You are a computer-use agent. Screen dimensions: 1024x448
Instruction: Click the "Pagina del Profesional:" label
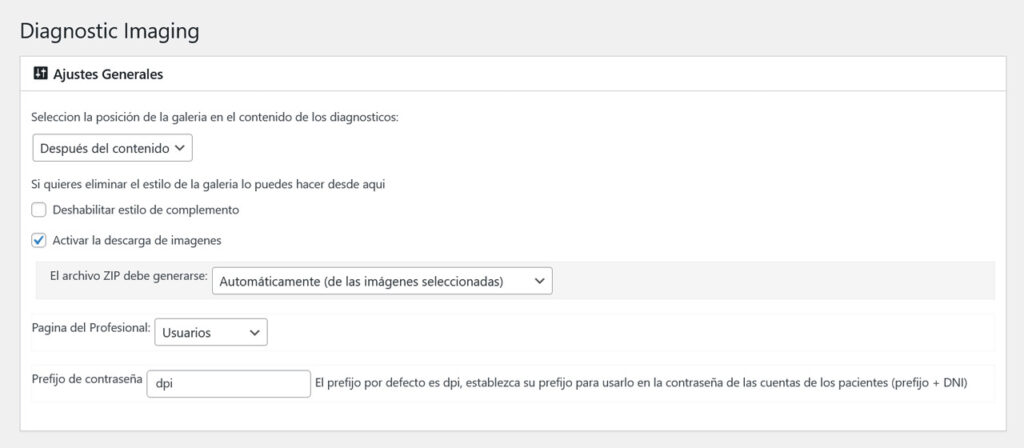[91, 327]
